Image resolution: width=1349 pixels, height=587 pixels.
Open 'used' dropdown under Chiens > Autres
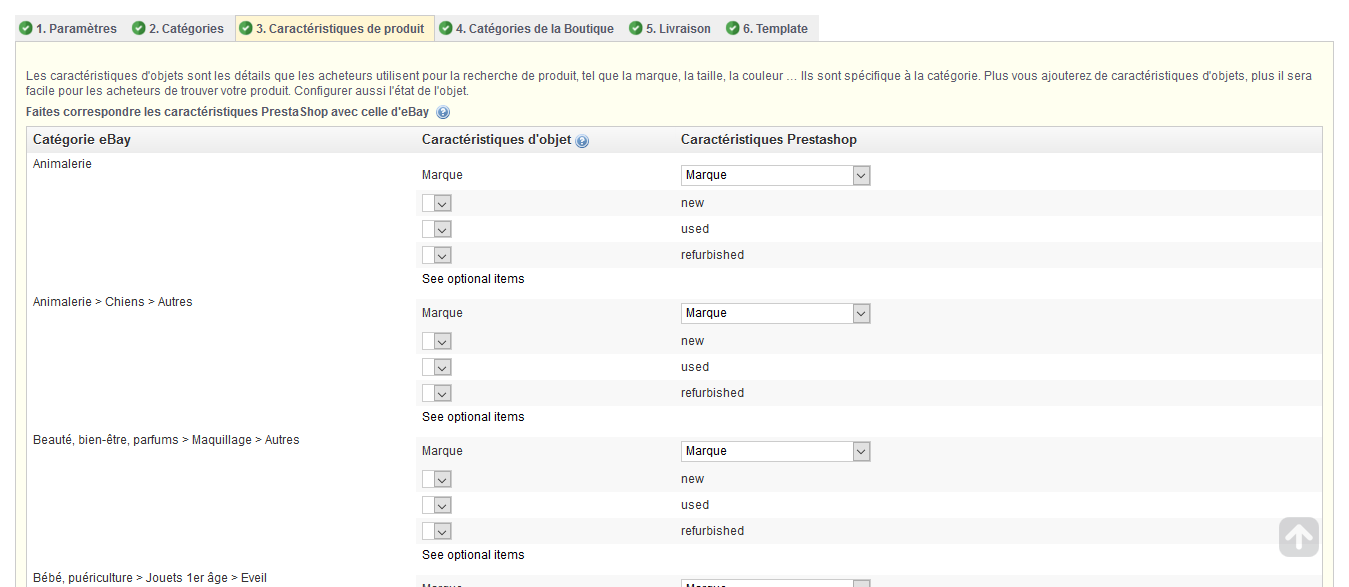click(437, 367)
